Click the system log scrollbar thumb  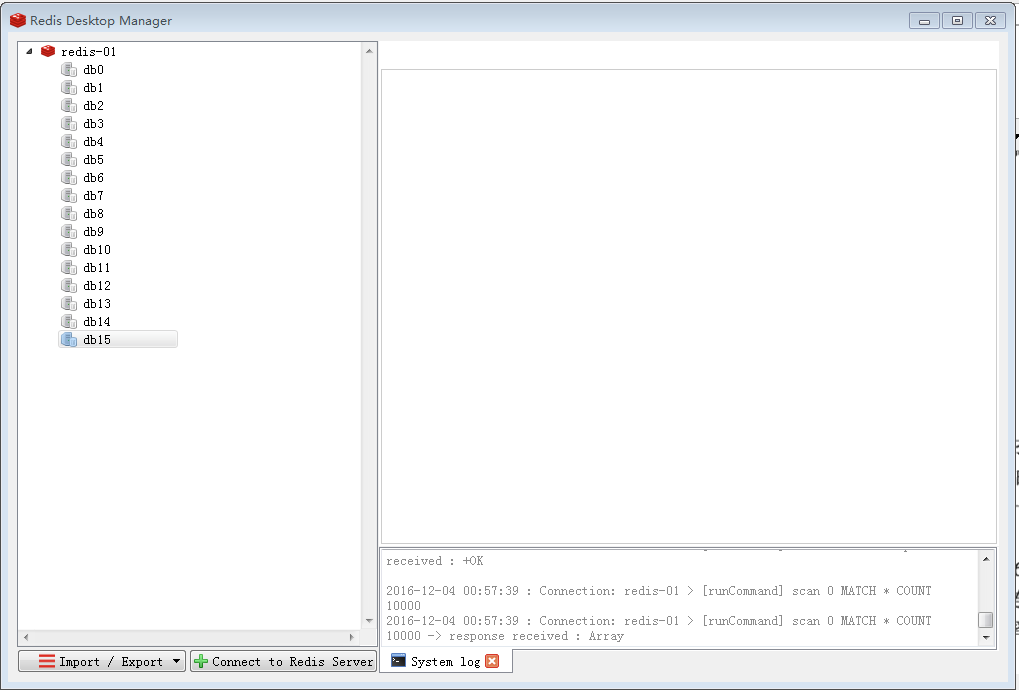point(986,620)
